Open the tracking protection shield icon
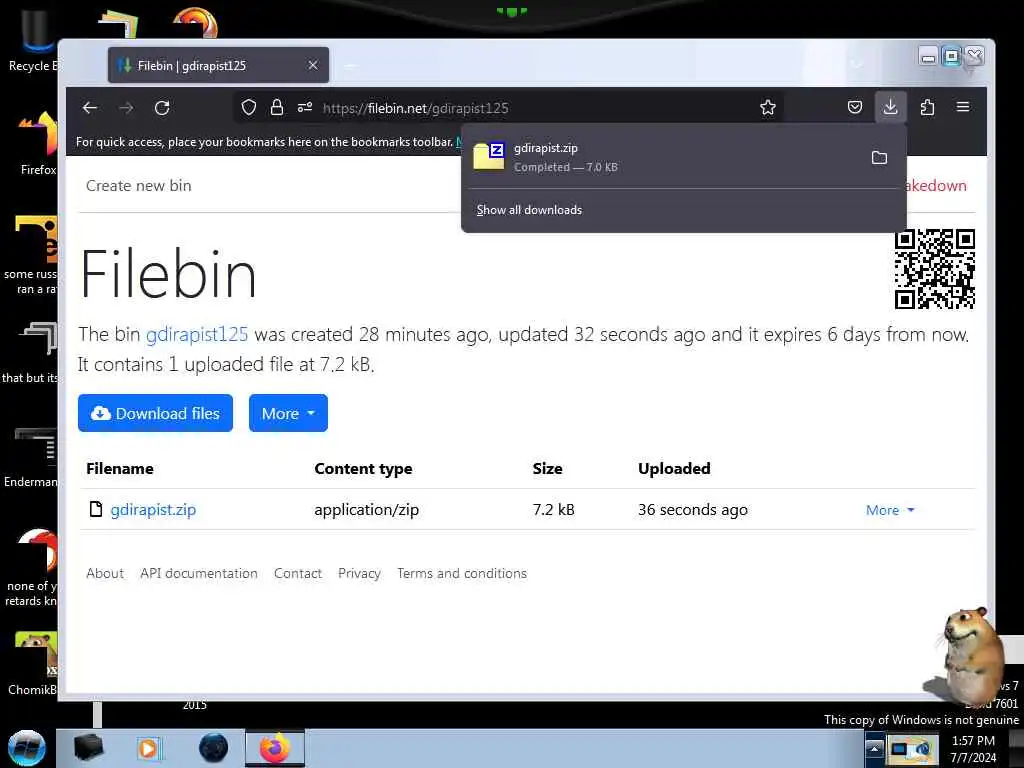This screenshot has height=768, width=1024. pos(249,108)
